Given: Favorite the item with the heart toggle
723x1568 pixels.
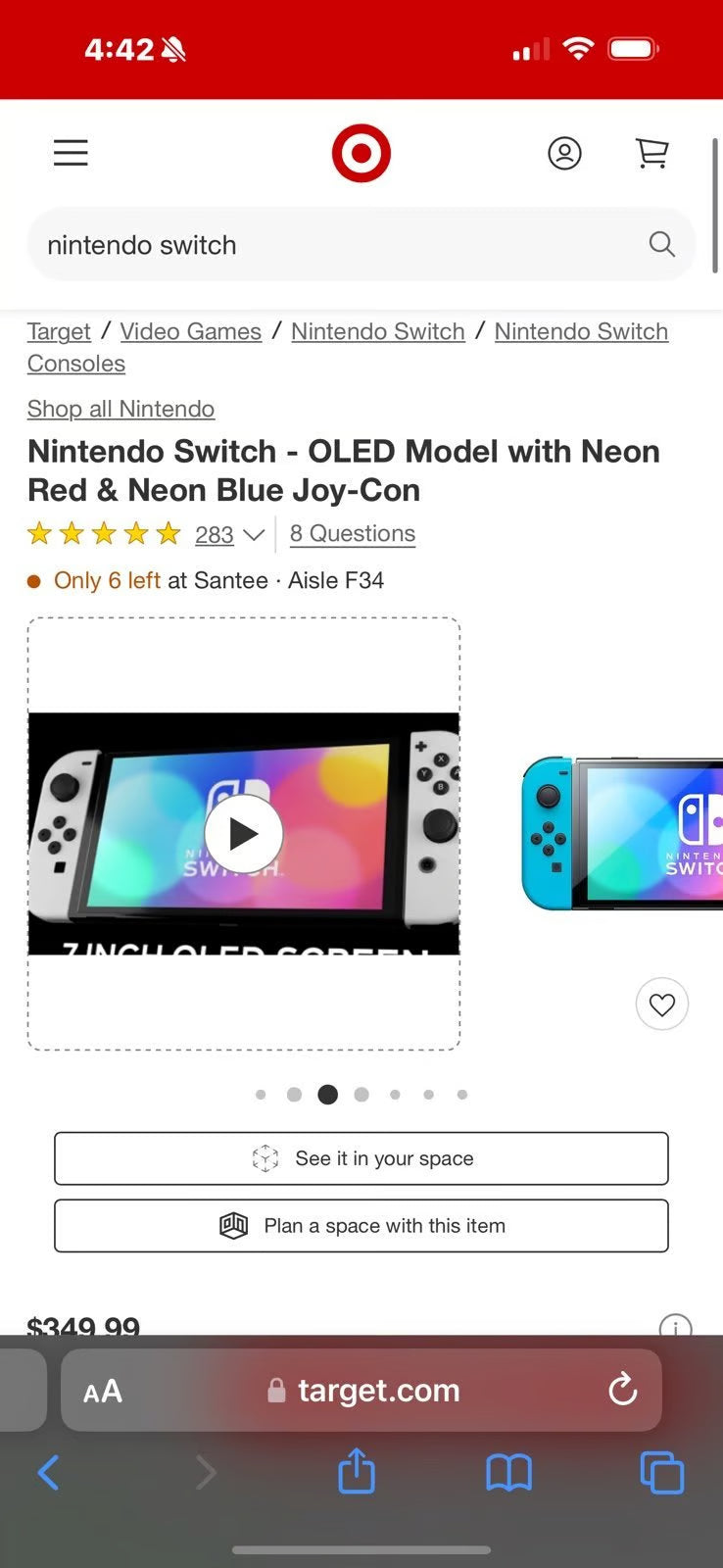Looking at the screenshot, I should click(662, 1004).
